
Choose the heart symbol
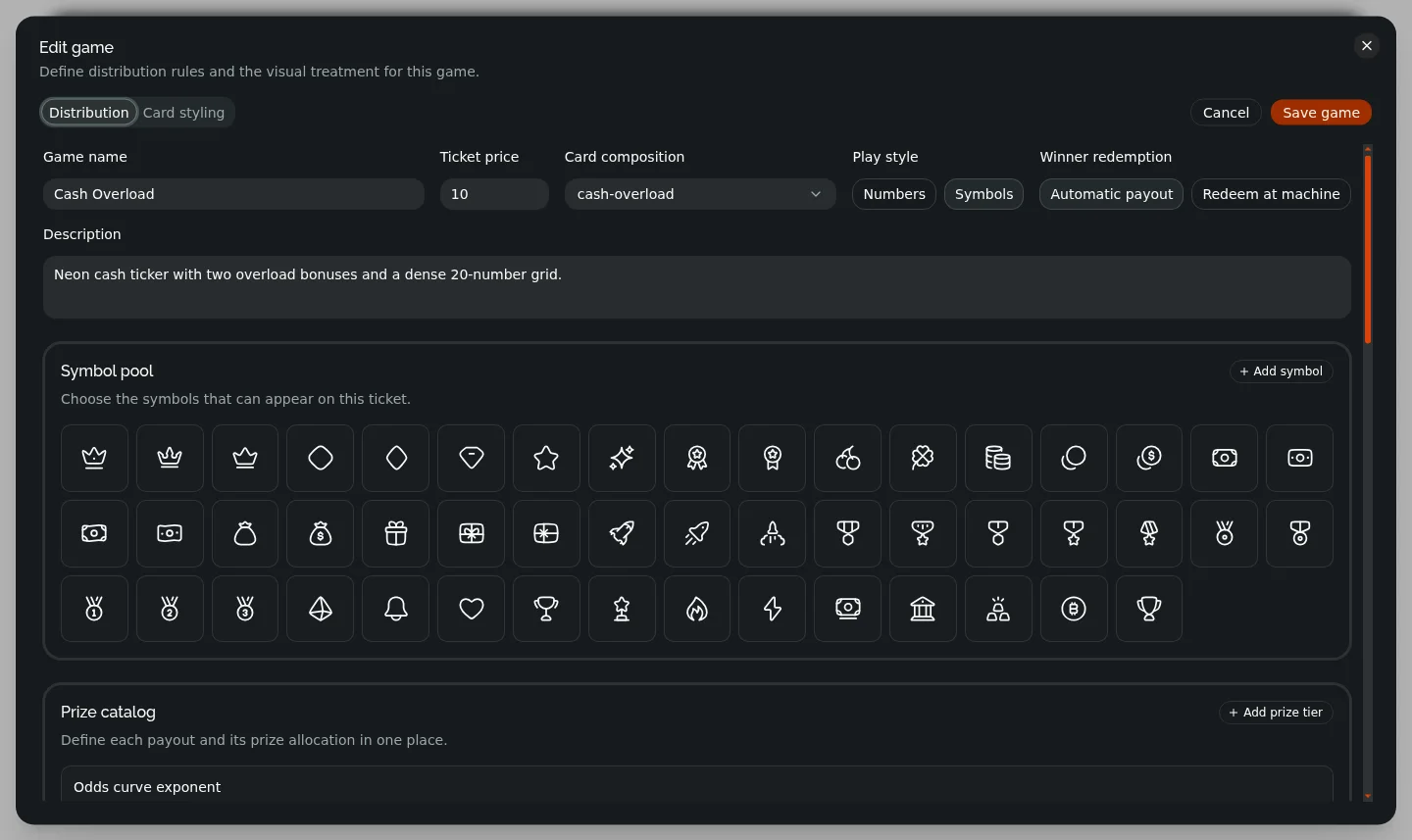point(472,609)
